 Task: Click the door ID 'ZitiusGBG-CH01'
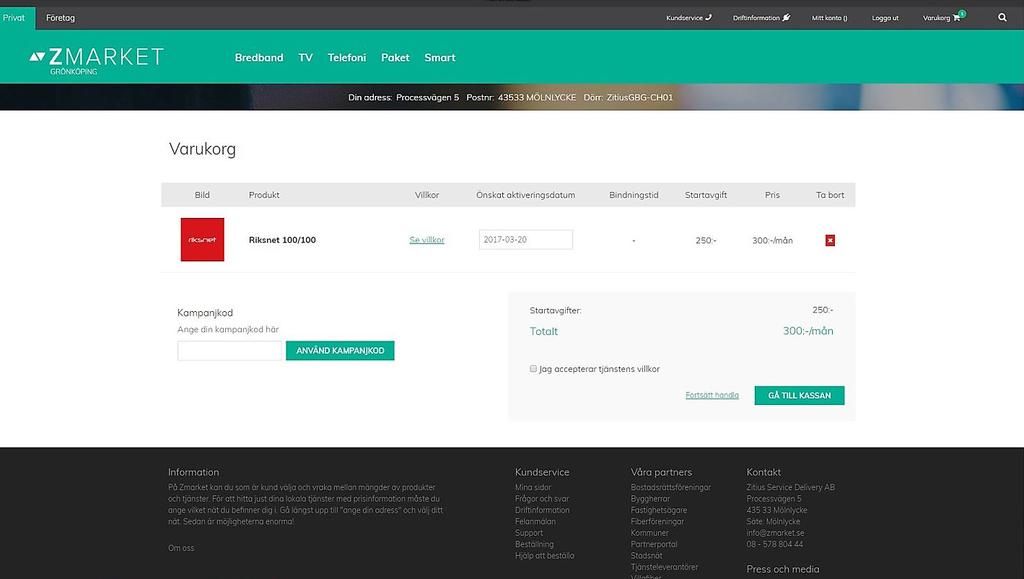pos(639,97)
